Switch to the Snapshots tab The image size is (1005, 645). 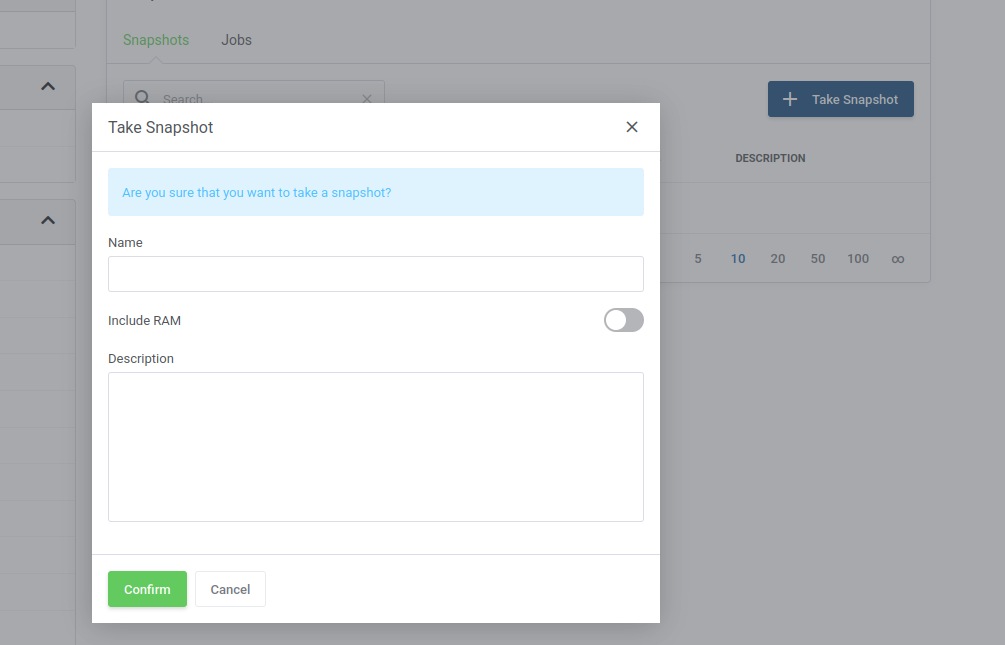156,40
